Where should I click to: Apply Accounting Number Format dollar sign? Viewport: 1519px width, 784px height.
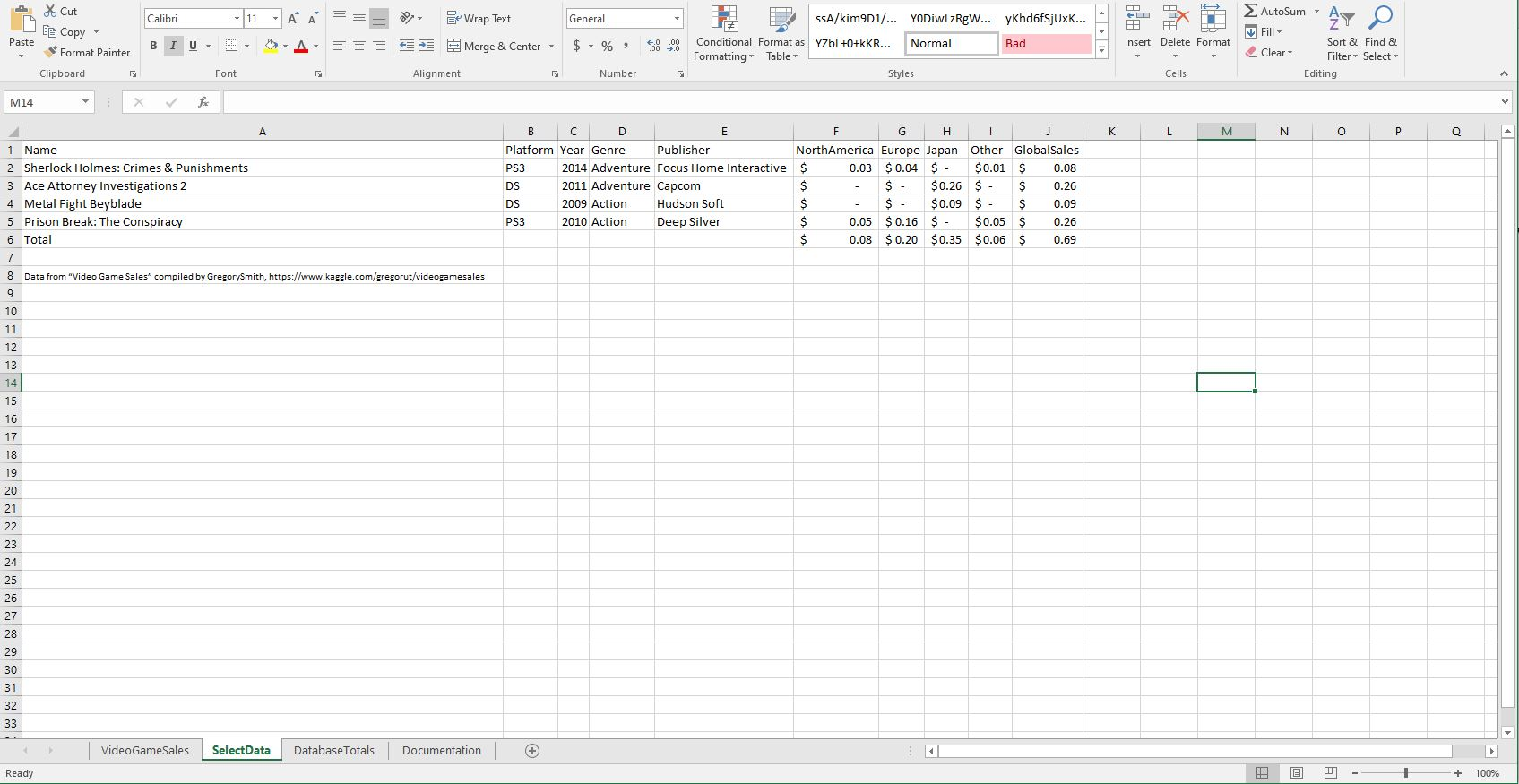click(x=576, y=46)
